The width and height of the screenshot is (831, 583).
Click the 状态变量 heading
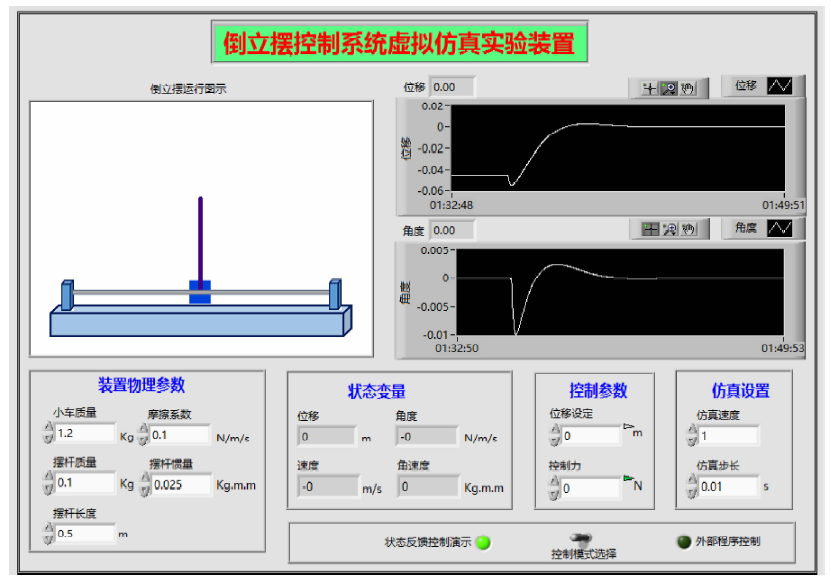point(377,392)
